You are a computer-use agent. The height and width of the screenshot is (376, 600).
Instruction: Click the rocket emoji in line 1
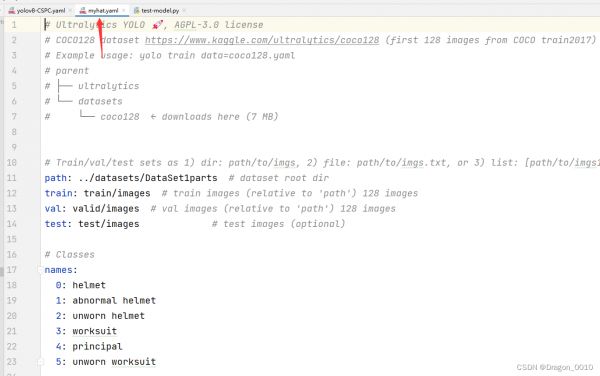point(158,25)
